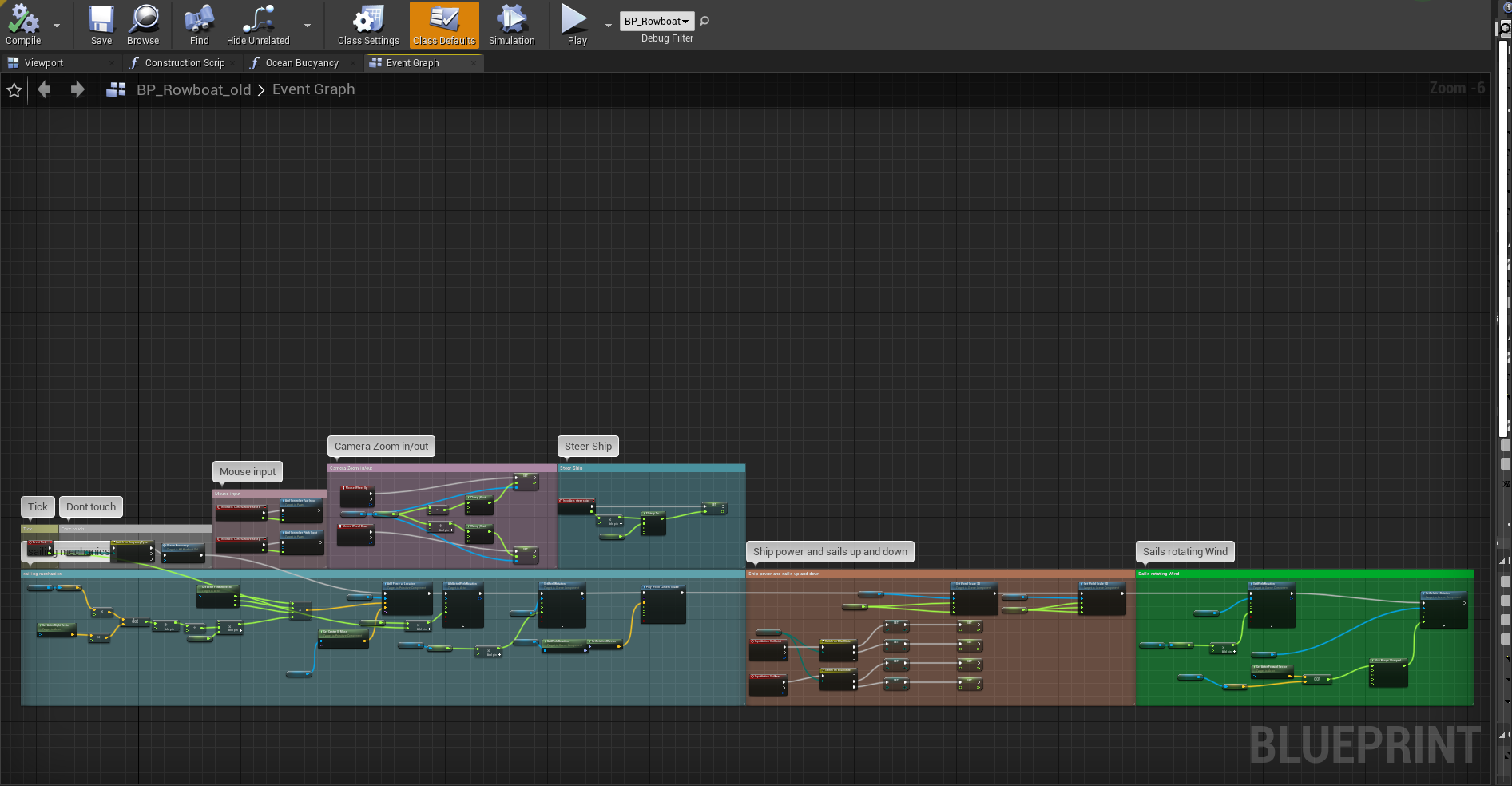Navigate forward with right arrow icon
1512x786 pixels.
[77, 90]
